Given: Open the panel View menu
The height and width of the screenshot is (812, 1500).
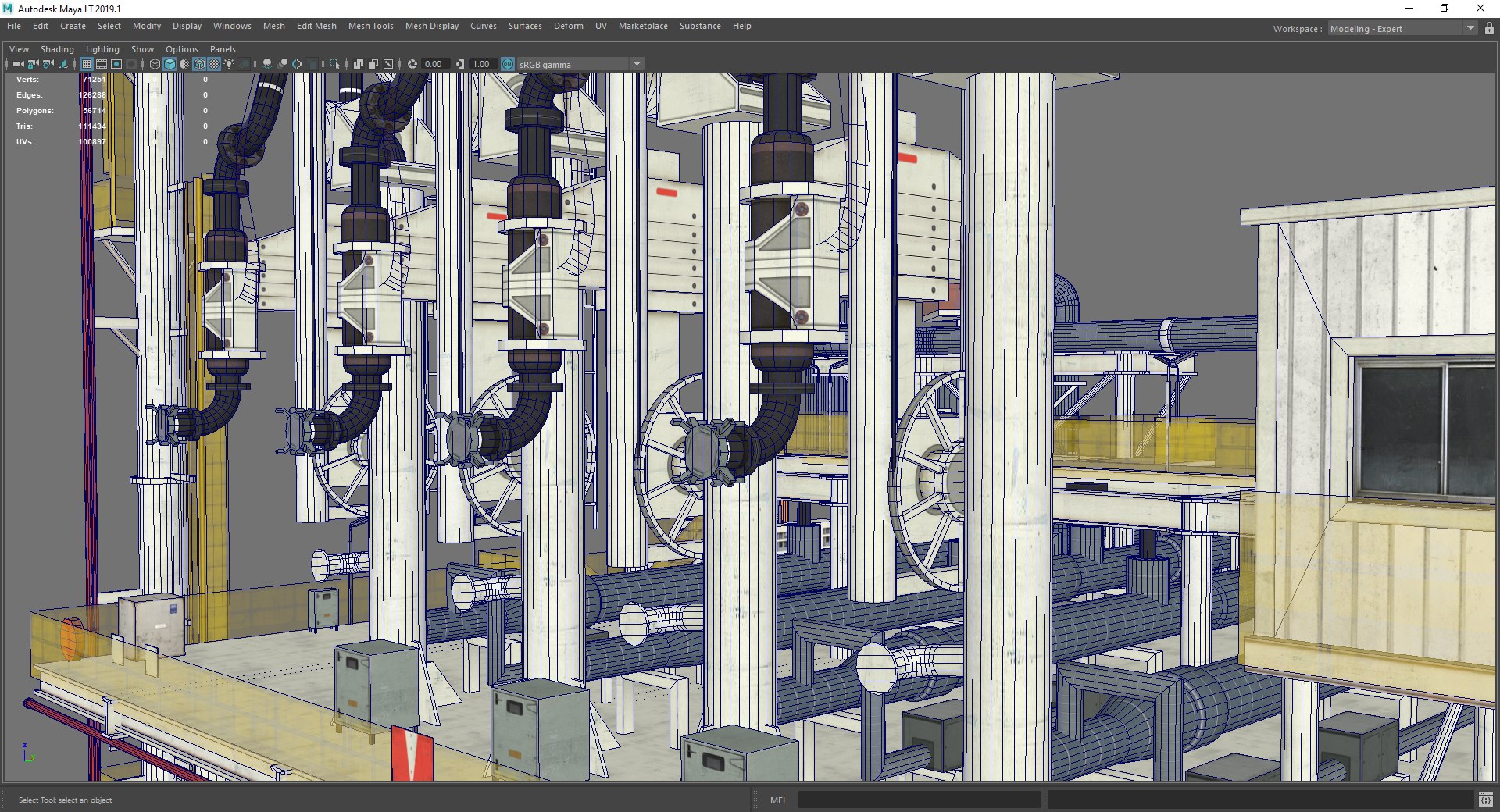Looking at the screenshot, I should [x=19, y=49].
